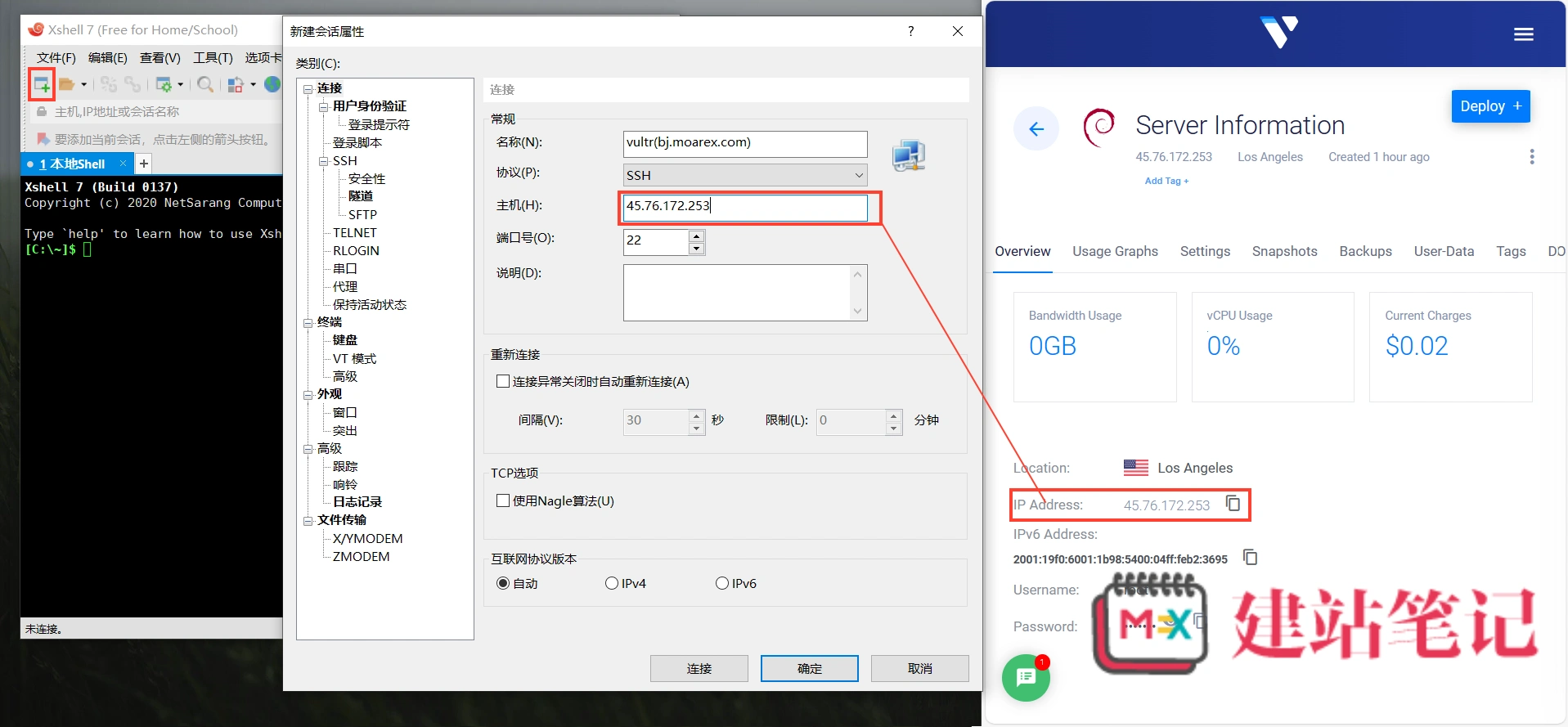Click the Vultr logo in header
The height and width of the screenshot is (727, 1568).
(1279, 33)
